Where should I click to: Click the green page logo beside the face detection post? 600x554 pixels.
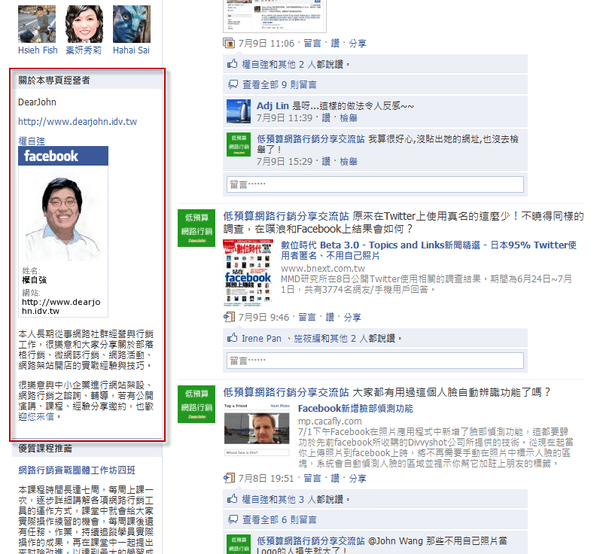click(x=196, y=404)
